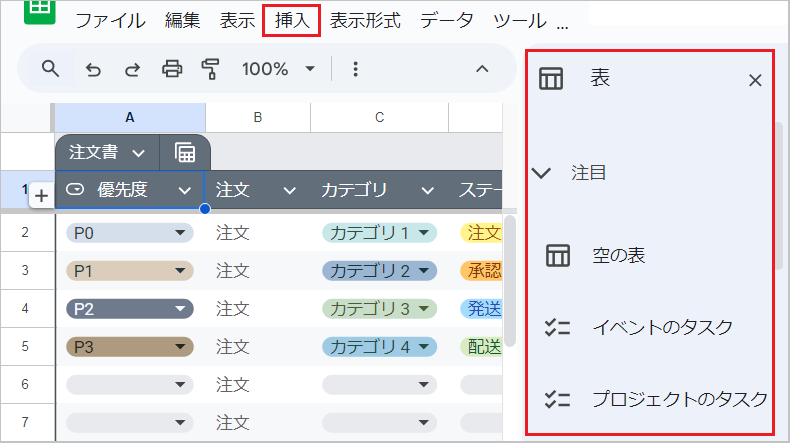
Task: Open the 編集 menu
Action: click(x=183, y=21)
